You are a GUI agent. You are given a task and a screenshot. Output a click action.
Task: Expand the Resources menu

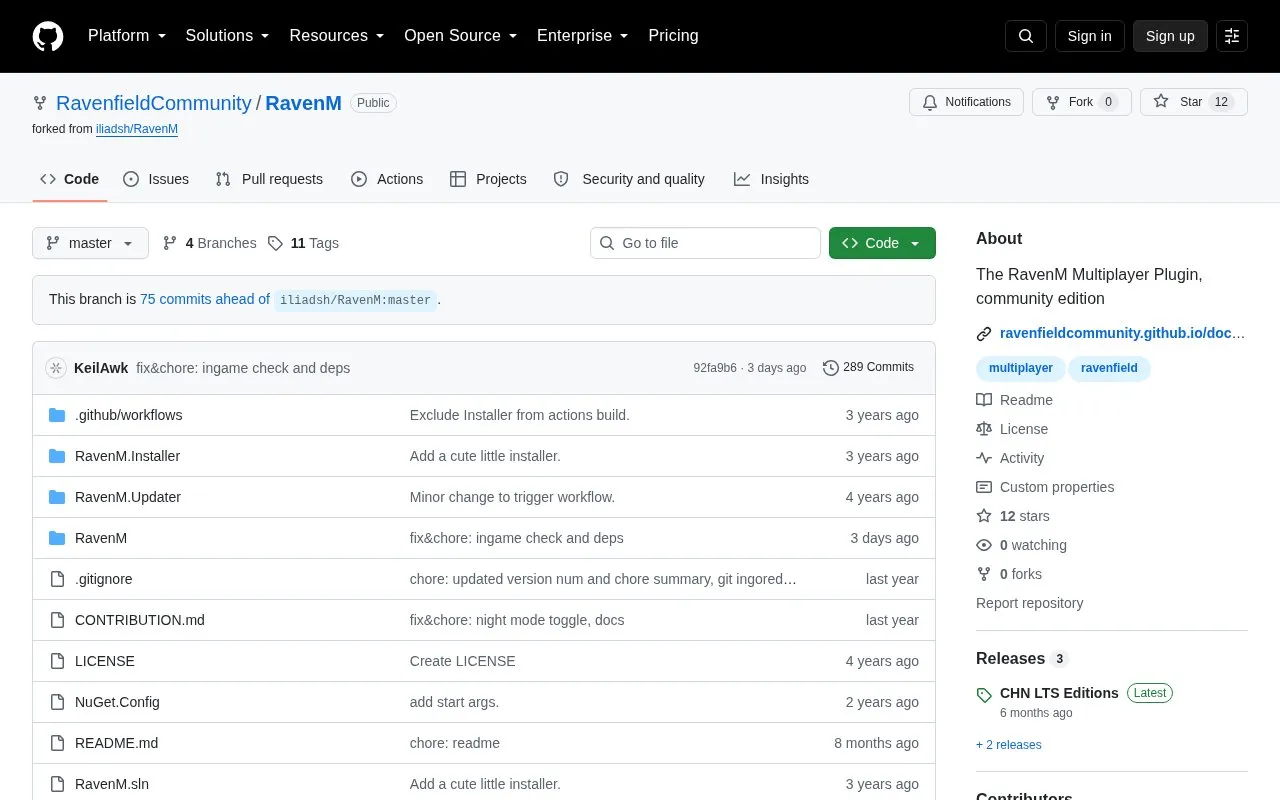point(337,36)
